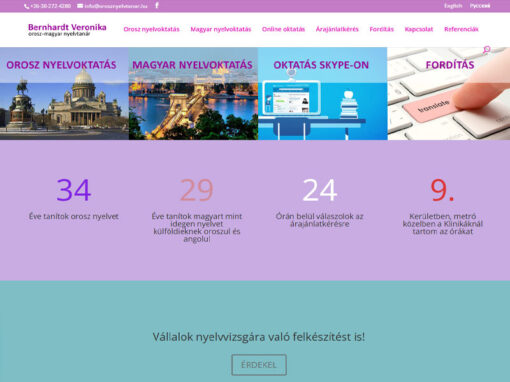Open the Kapcsolat menu item
The height and width of the screenshot is (382, 510).
(x=419, y=29)
